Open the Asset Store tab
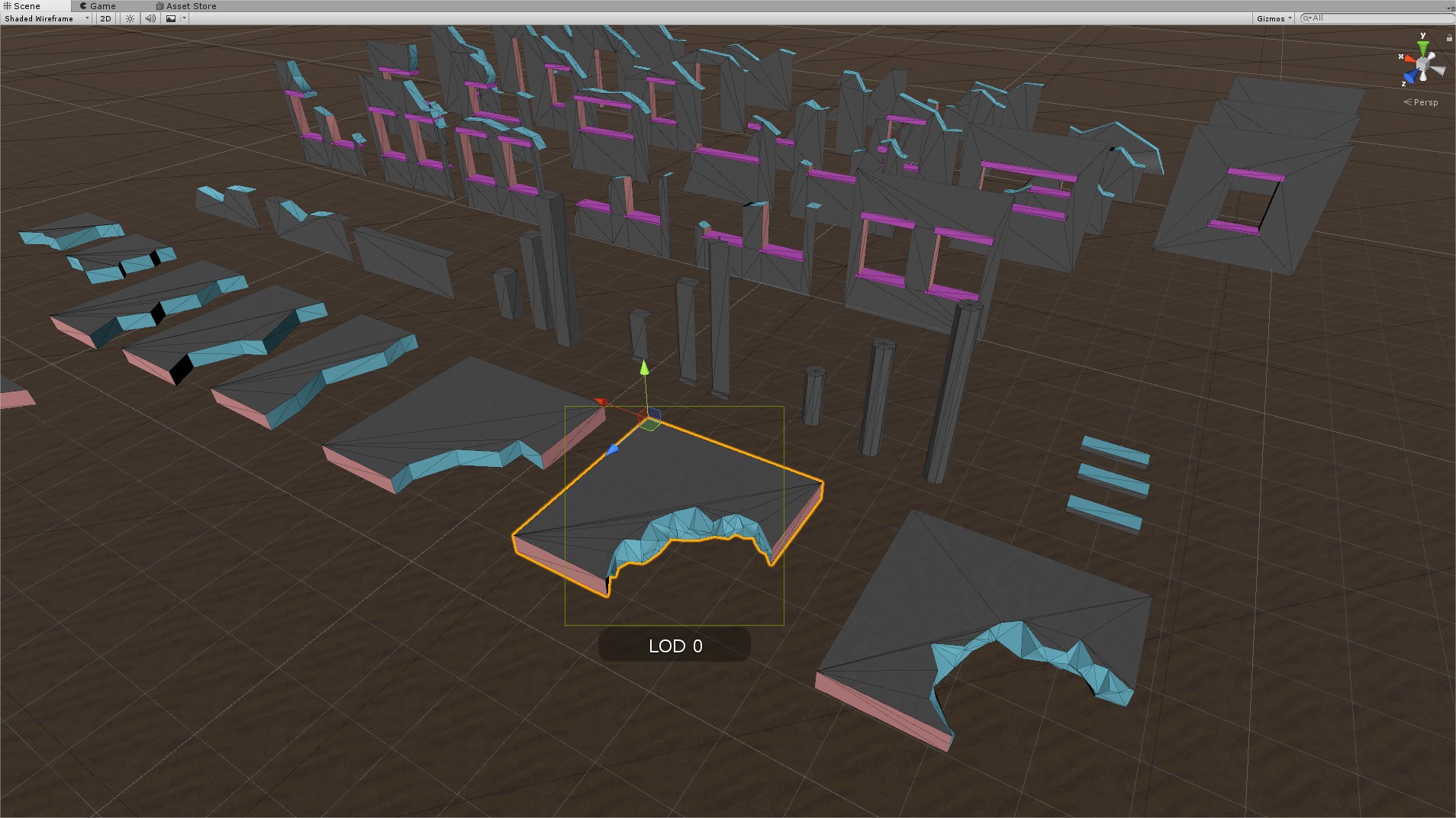The width and height of the screenshot is (1456, 818). 190,5
